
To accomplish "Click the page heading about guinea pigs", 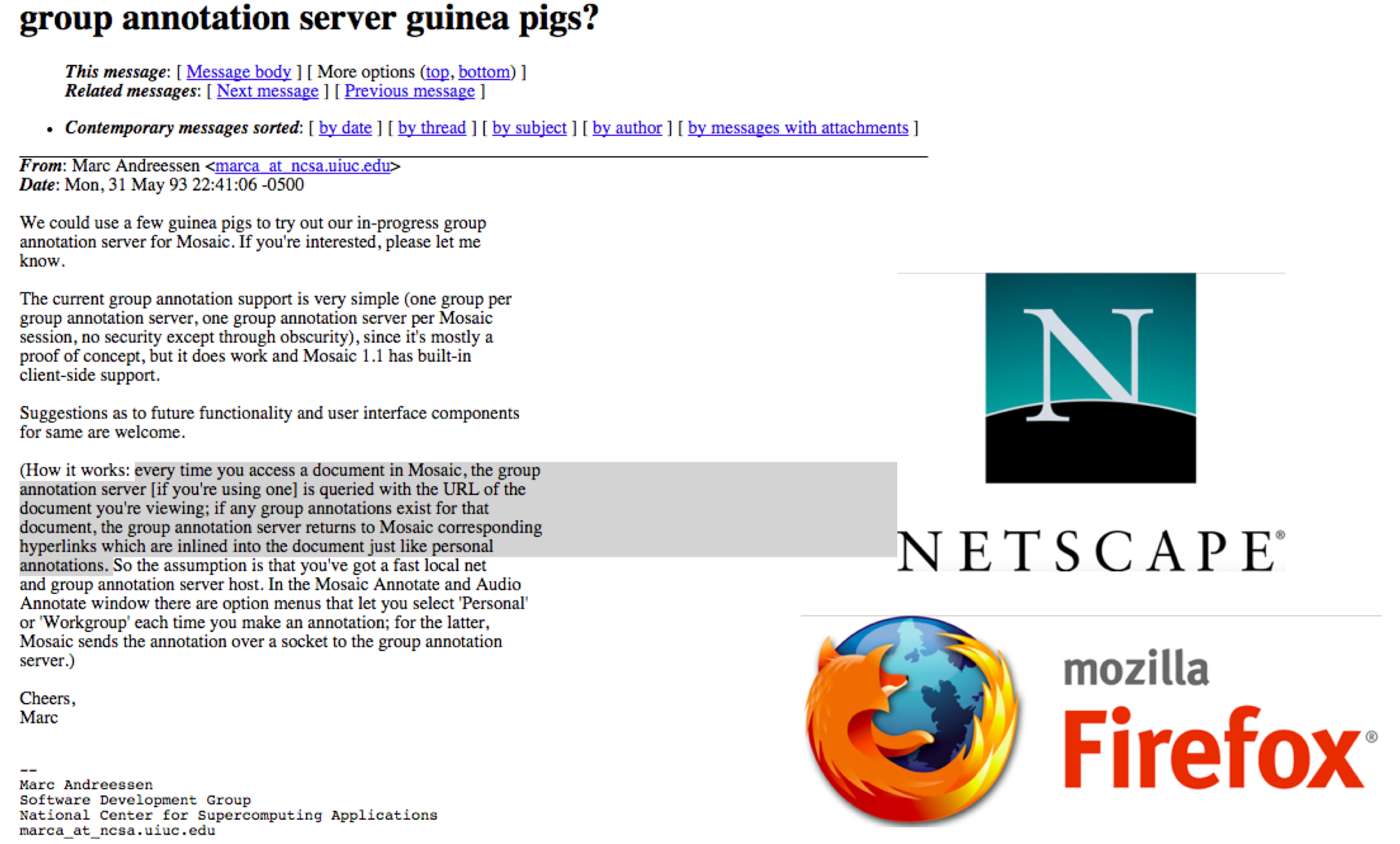I will [309, 18].
